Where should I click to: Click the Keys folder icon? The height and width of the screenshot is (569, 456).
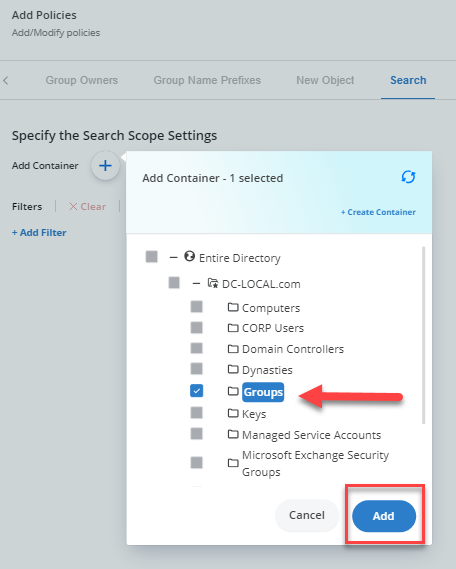[x=233, y=413]
